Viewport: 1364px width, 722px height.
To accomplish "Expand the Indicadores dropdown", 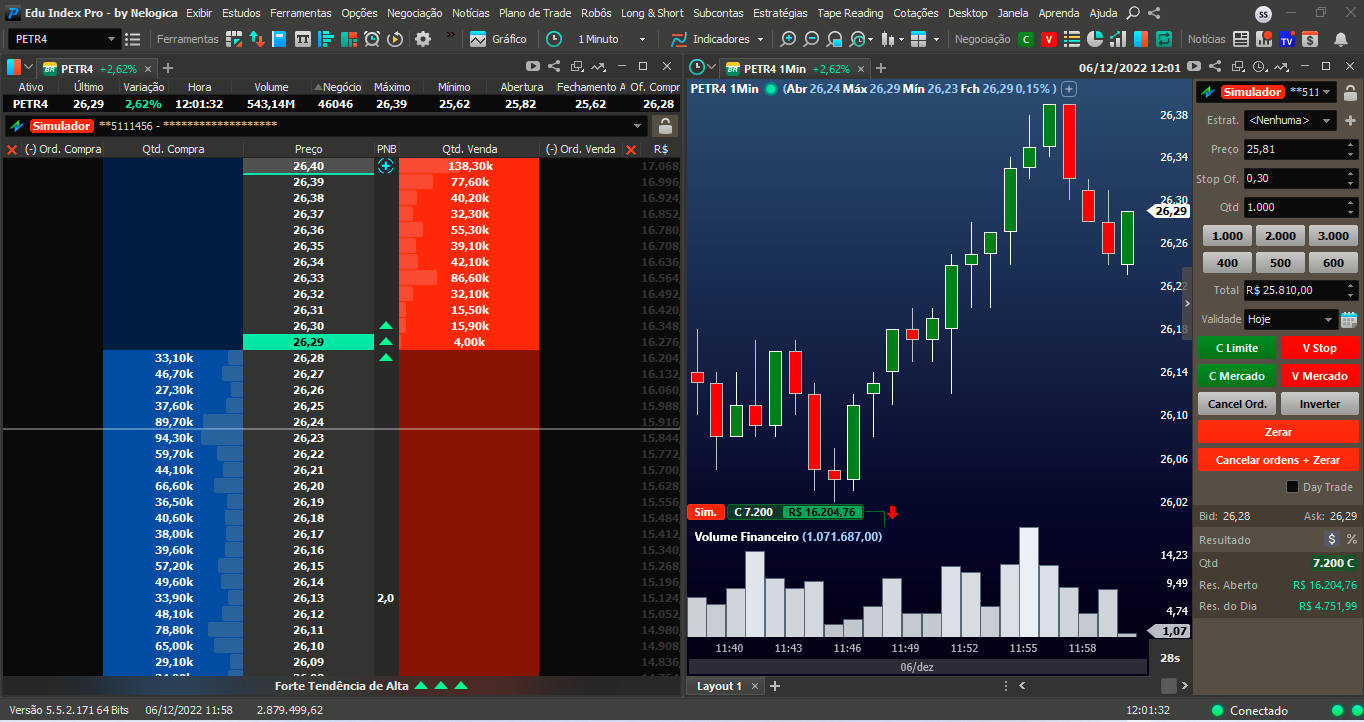I will coord(760,39).
